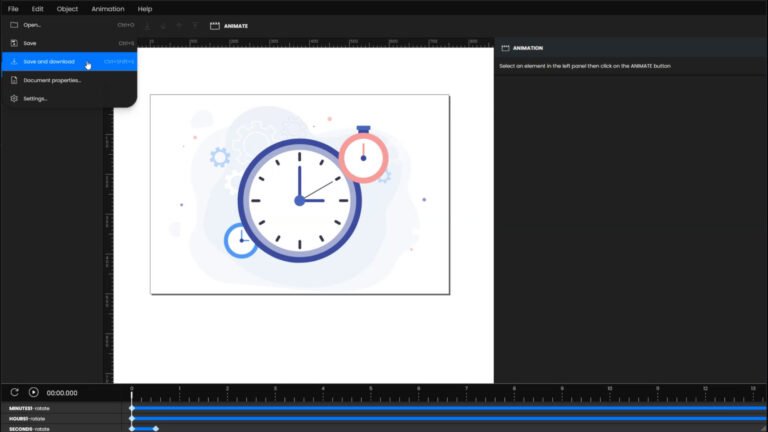Click the download arrow icon beside Save and download

click(x=14, y=62)
